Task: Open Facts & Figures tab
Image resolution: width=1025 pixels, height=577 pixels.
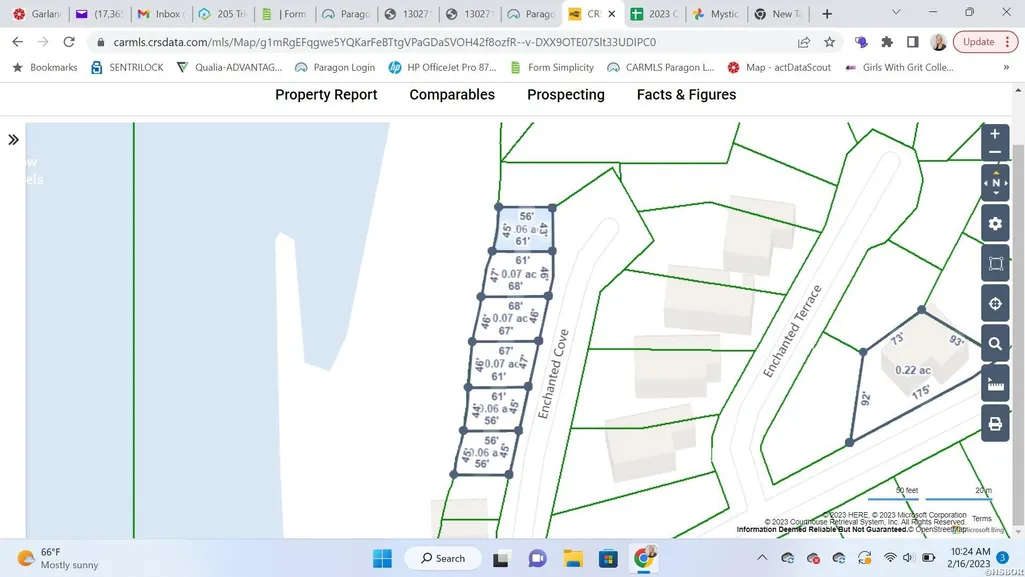Action: (x=686, y=95)
